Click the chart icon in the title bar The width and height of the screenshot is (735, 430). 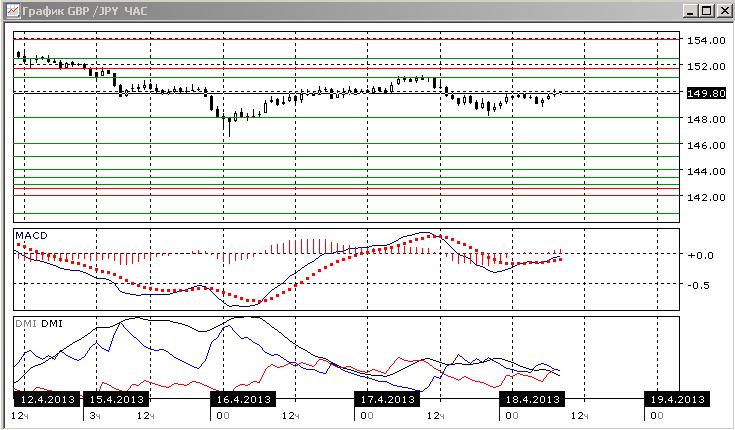(13, 10)
